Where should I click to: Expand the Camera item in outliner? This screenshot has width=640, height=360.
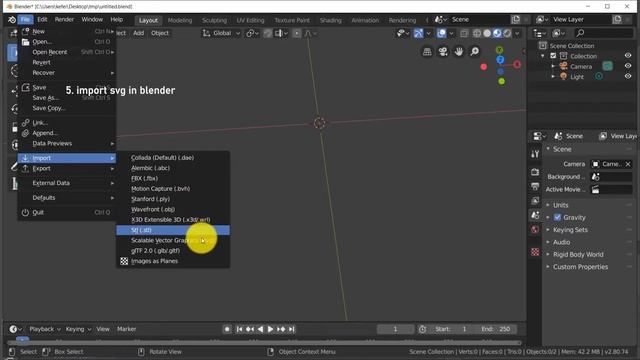click(553, 66)
